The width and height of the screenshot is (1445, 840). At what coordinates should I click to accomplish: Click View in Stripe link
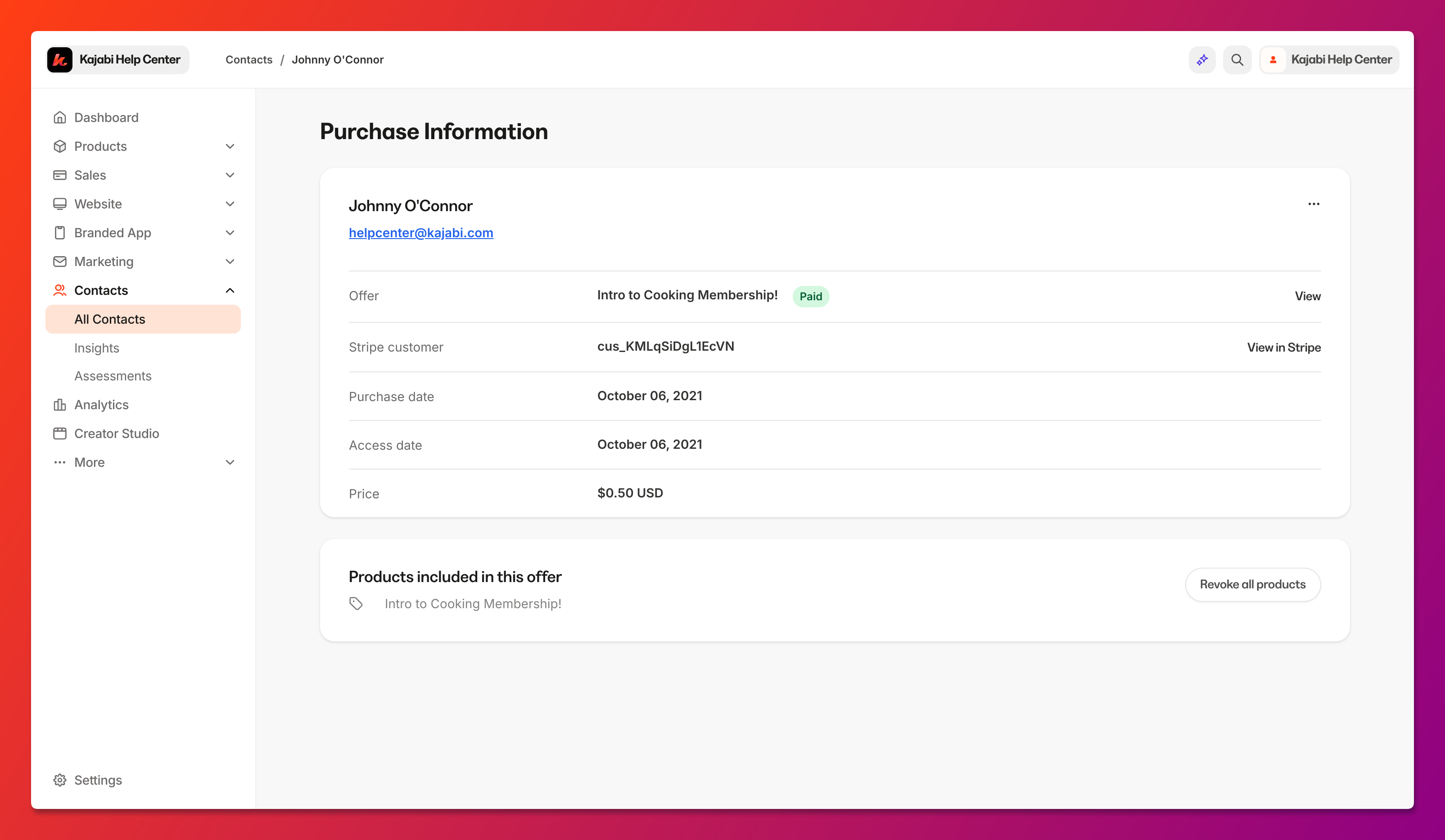(1284, 348)
